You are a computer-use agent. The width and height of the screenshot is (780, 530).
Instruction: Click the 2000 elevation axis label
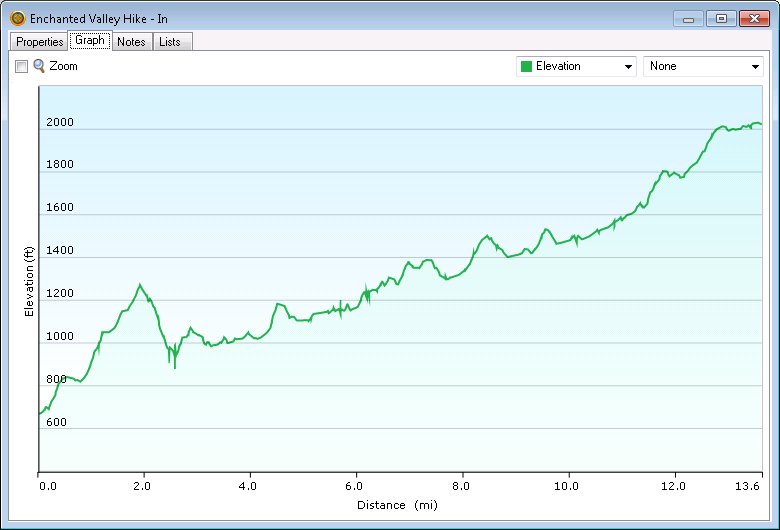point(60,122)
